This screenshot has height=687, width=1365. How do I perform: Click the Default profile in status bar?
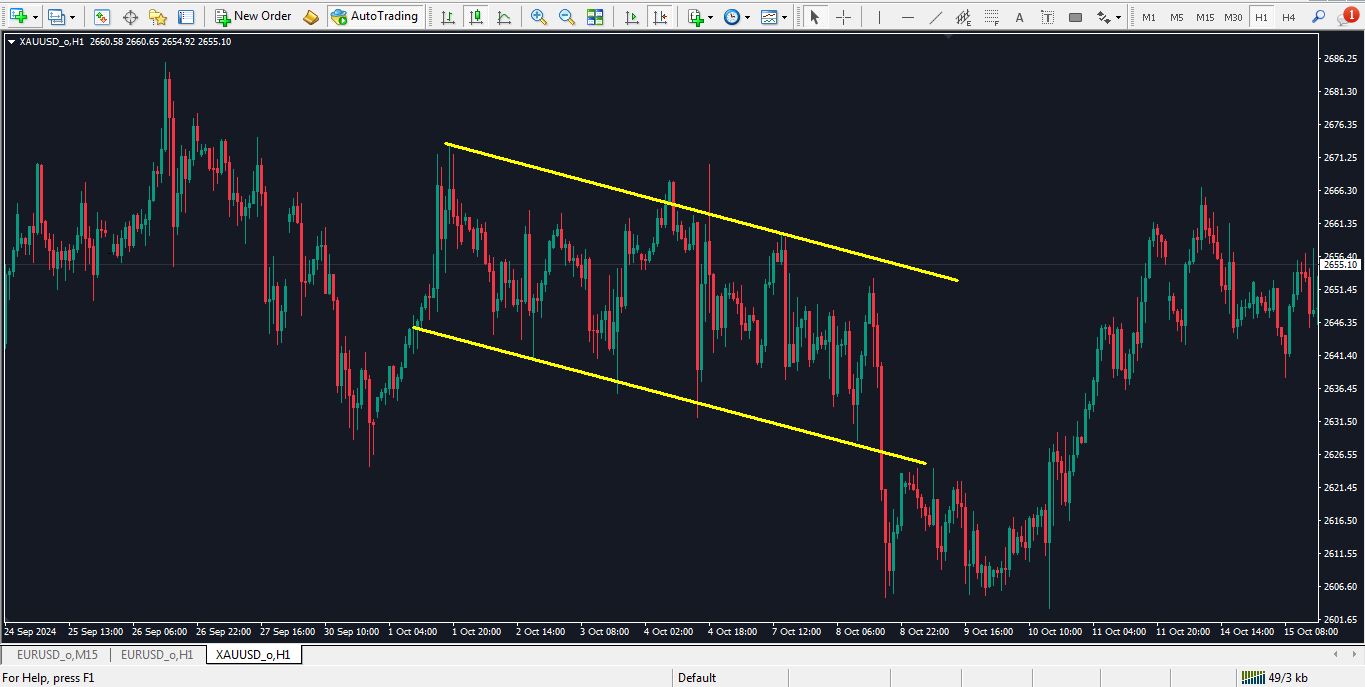[x=697, y=678]
